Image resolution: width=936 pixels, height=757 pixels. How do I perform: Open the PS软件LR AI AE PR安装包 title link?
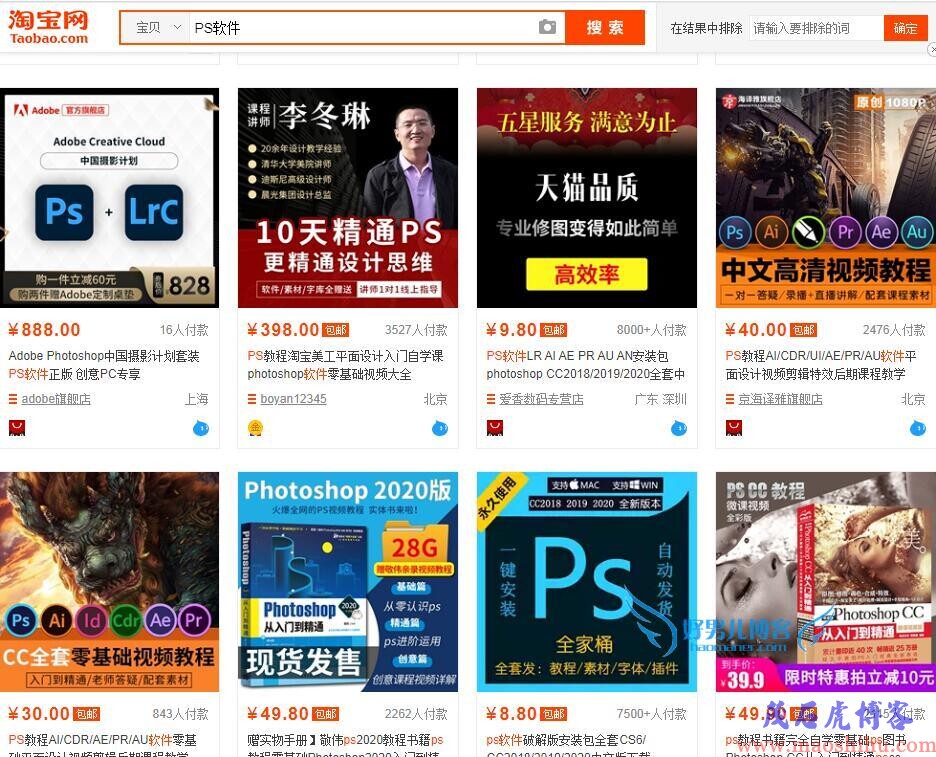tap(585, 365)
